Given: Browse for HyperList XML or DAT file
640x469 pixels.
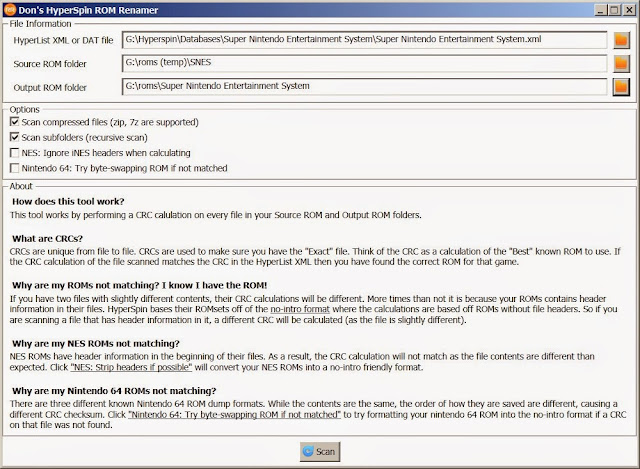Looking at the screenshot, I should tap(621, 40).
